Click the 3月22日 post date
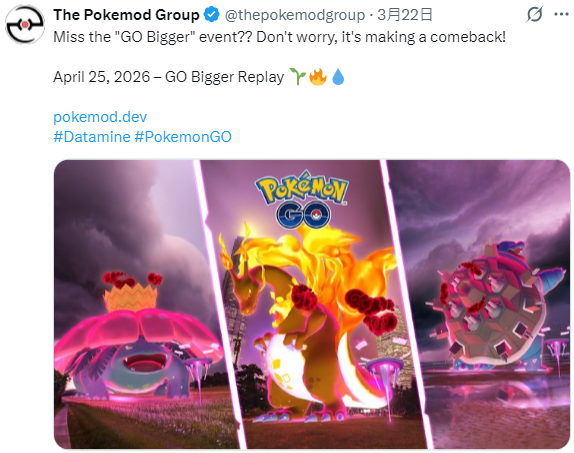This screenshot has height=453, width=574. (x=405, y=15)
